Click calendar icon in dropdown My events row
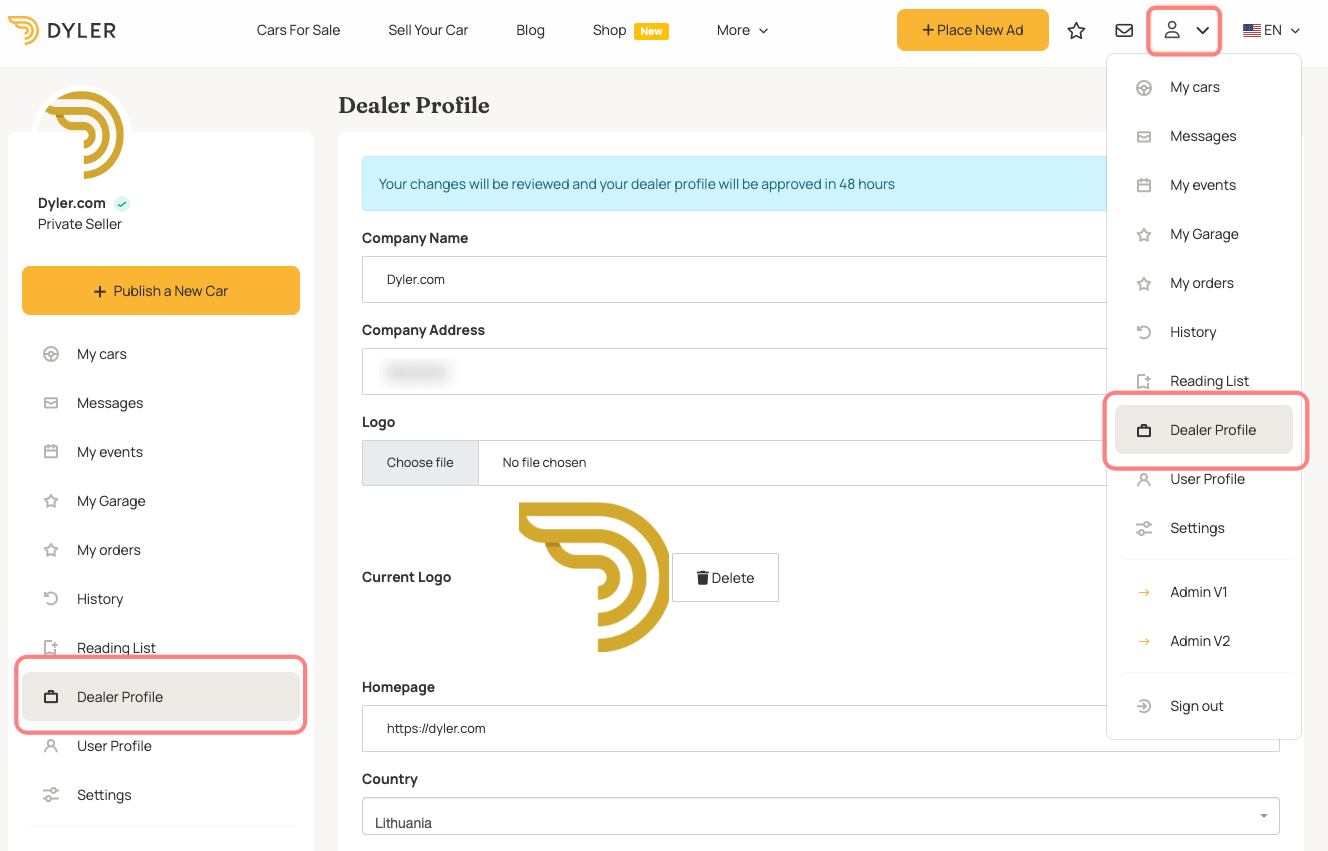This screenshot has width=1328, height=851. click(1144, 185)
